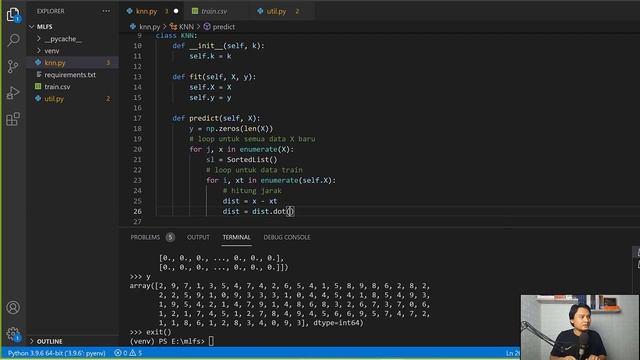Open the Explorer view in activity bar
The image size is (640, 360).
pyautogui.click(x=13, y=14)
